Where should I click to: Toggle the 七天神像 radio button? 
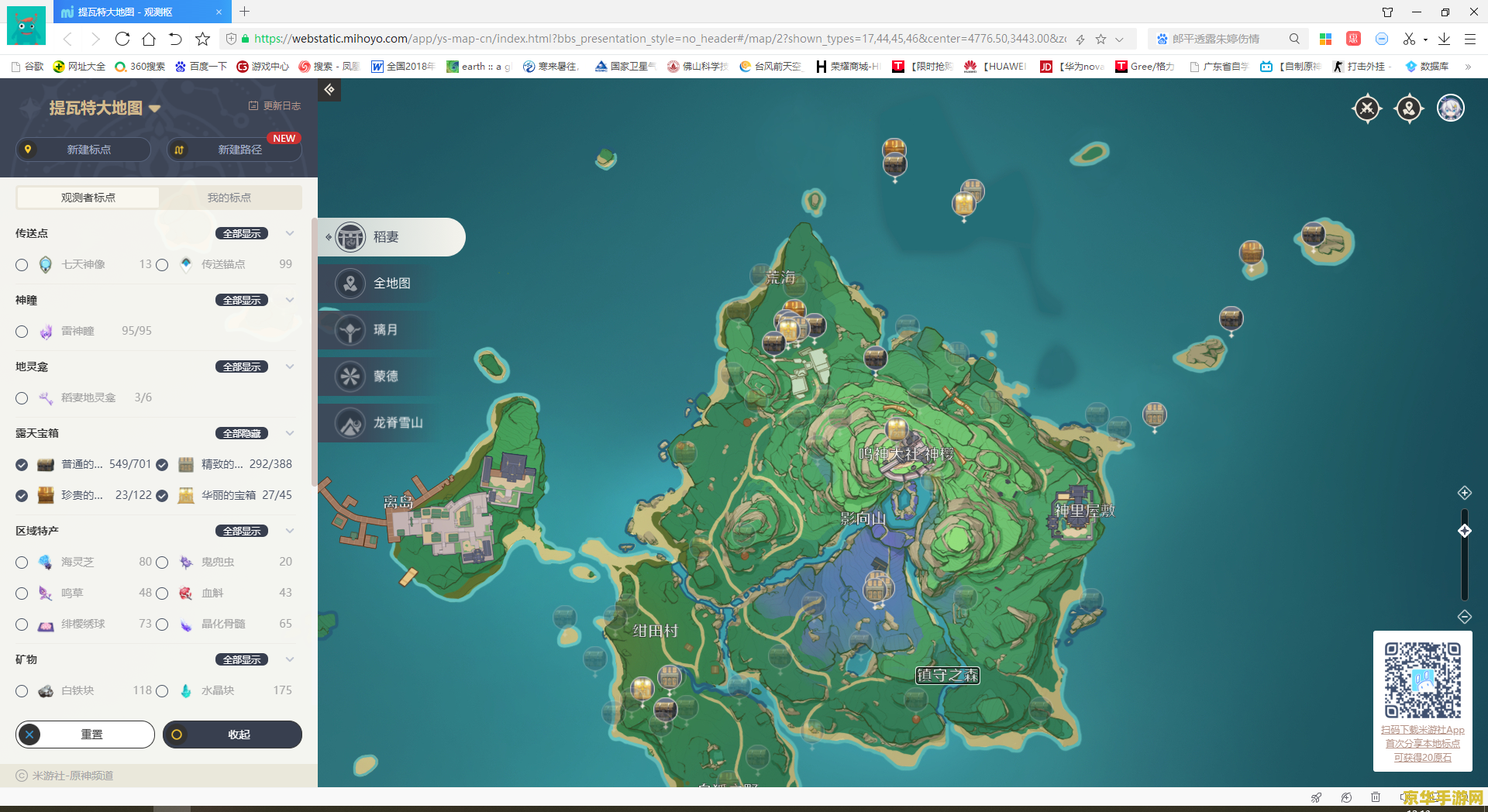click(x=22, y=265)
